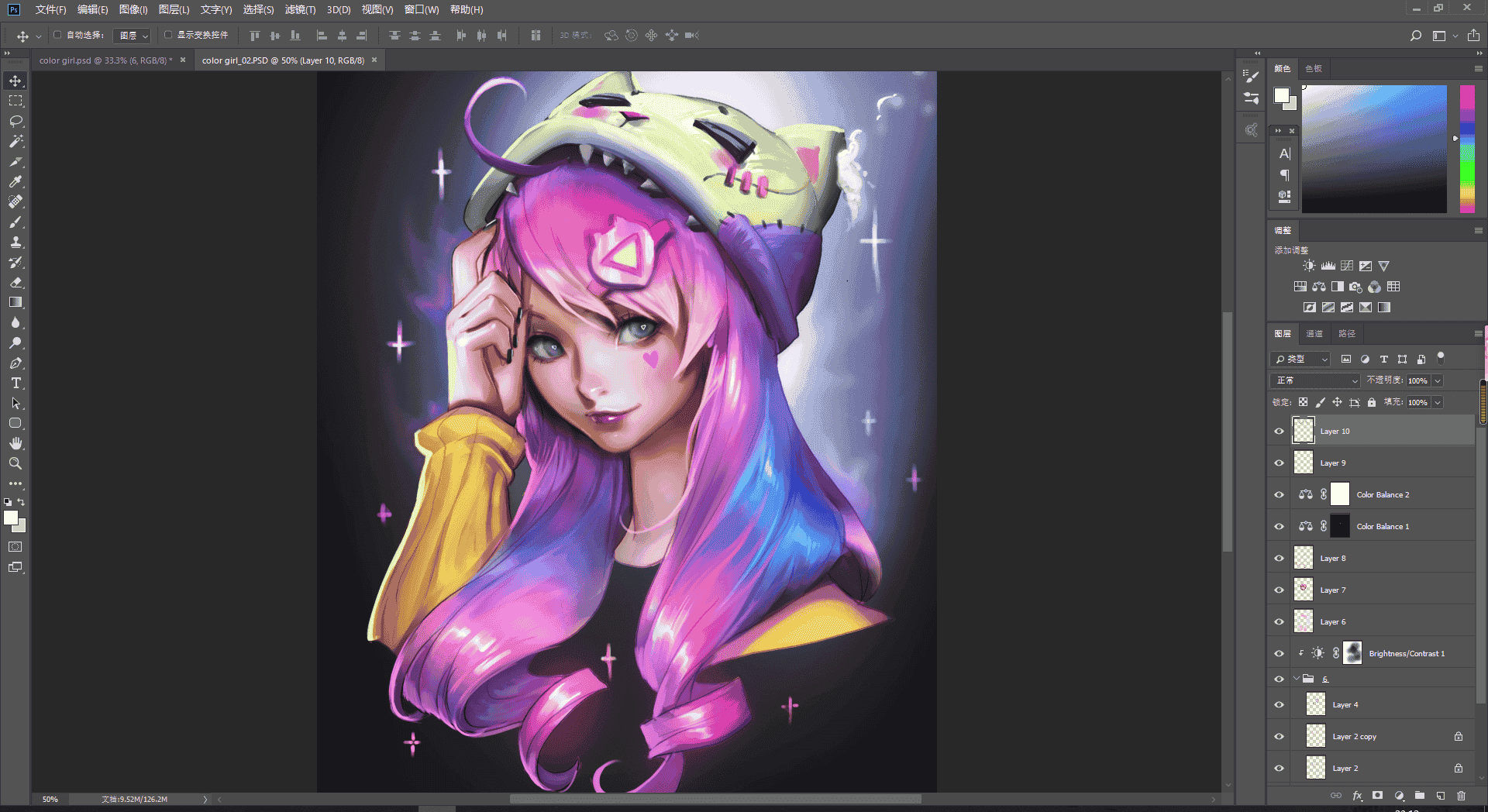Select the Lasso tool
The image size is (1488, 812).
coord(15,121)
